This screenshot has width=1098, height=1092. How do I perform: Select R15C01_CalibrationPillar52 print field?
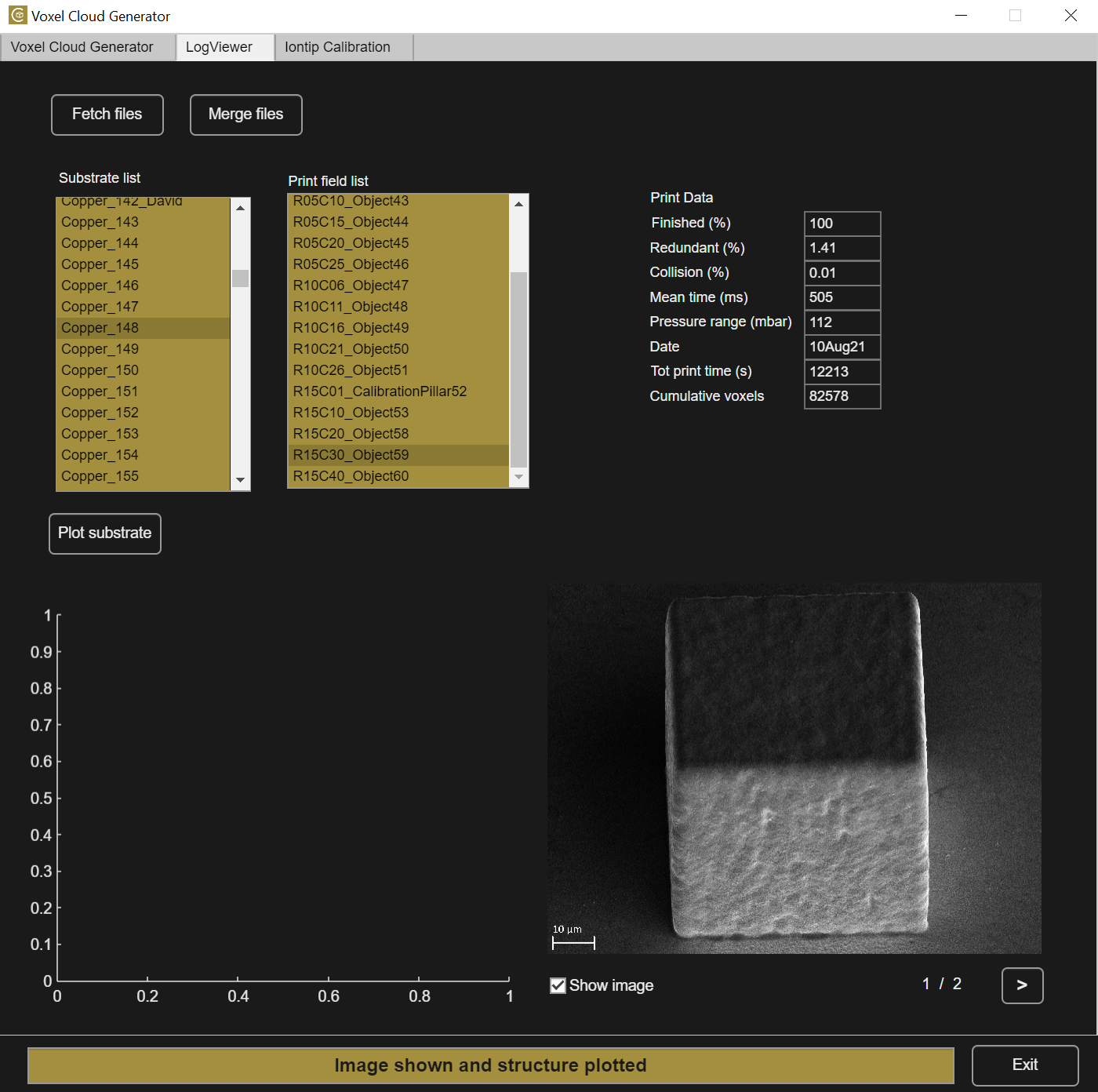click(x=398, y=391)
